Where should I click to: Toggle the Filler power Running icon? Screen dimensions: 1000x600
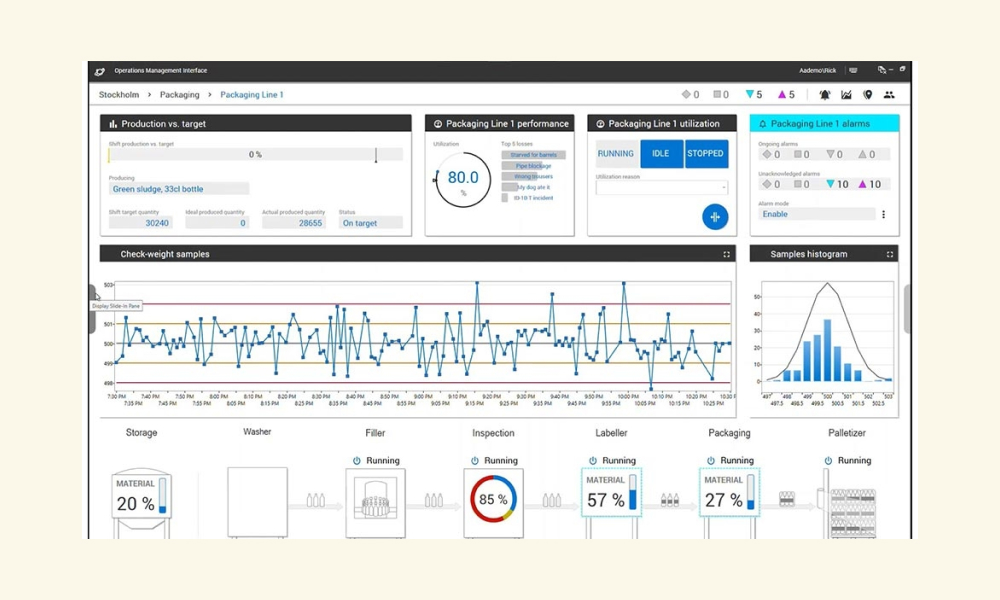[x=357, y=460]
